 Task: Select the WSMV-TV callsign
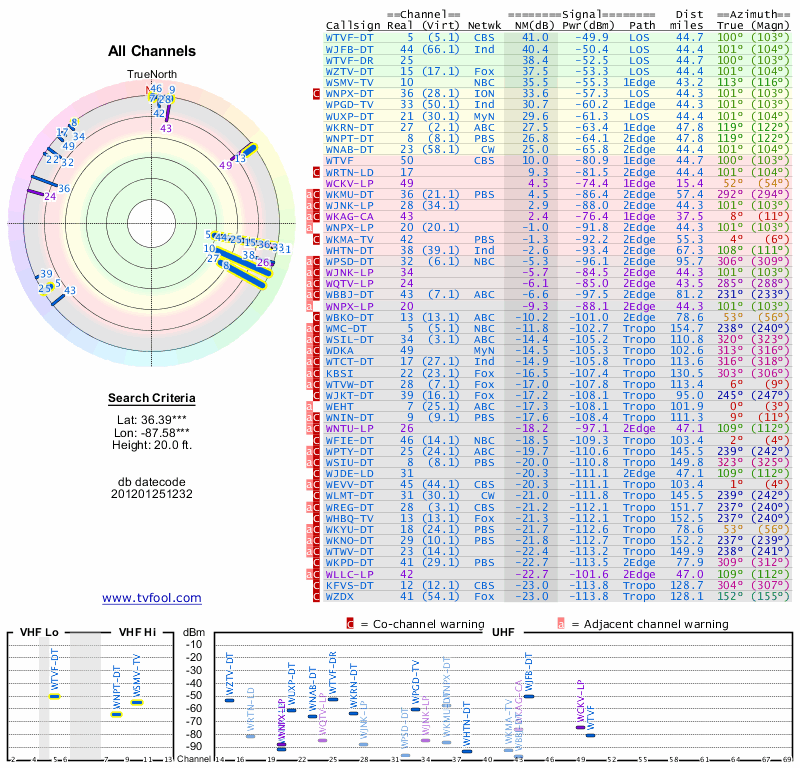(x=349, y=82)
